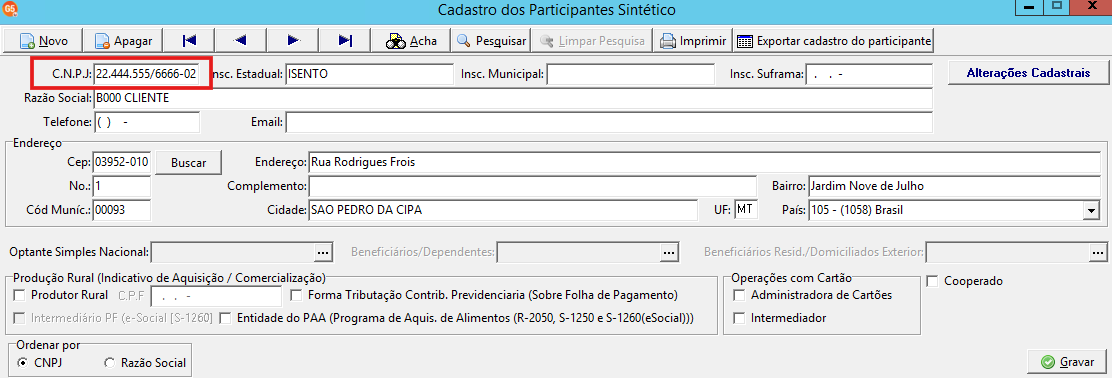Click the Buscar CEP button
Image resolution: width=1112 pixels, height=378 pixels.
click(189, 162)
